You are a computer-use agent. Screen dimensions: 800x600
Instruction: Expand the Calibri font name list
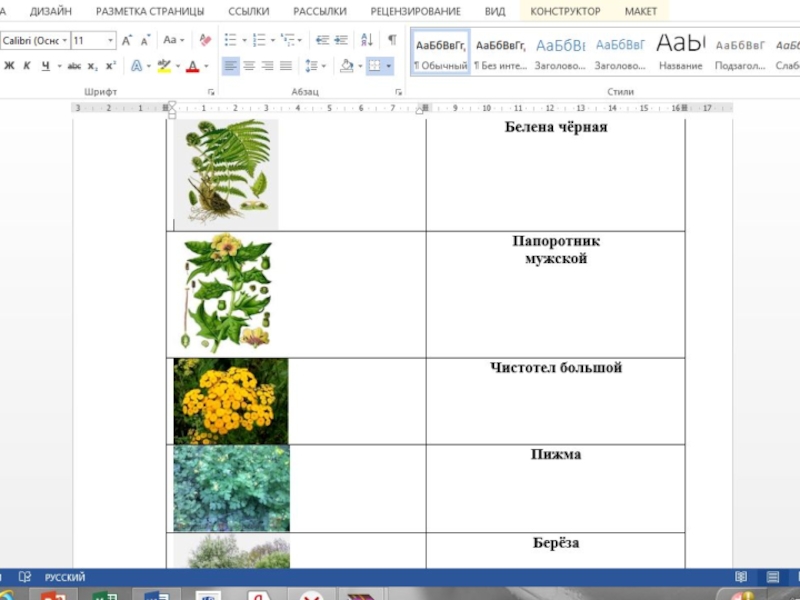[x=65, y=41]
